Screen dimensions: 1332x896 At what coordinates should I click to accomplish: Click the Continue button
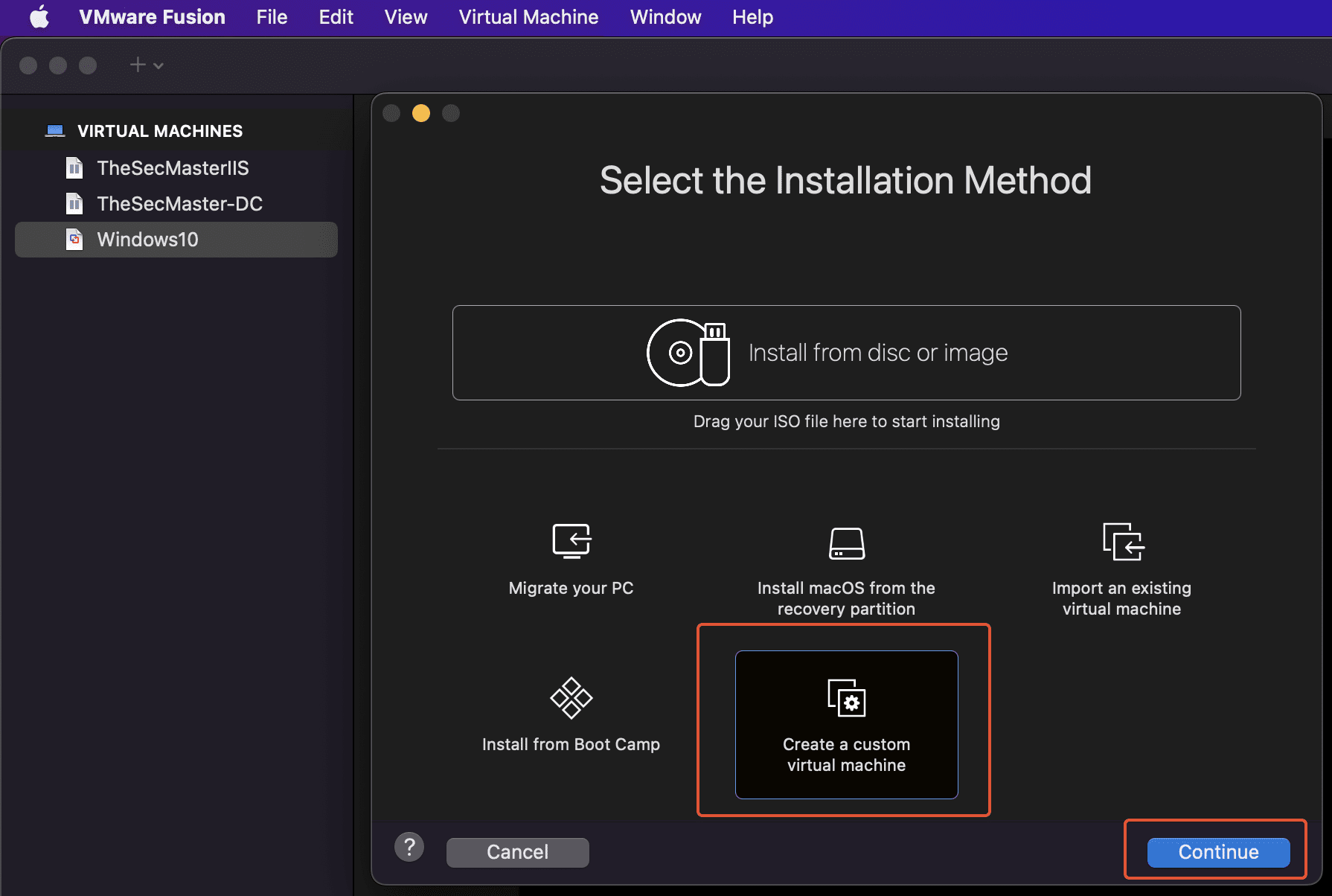(1219, 852)
